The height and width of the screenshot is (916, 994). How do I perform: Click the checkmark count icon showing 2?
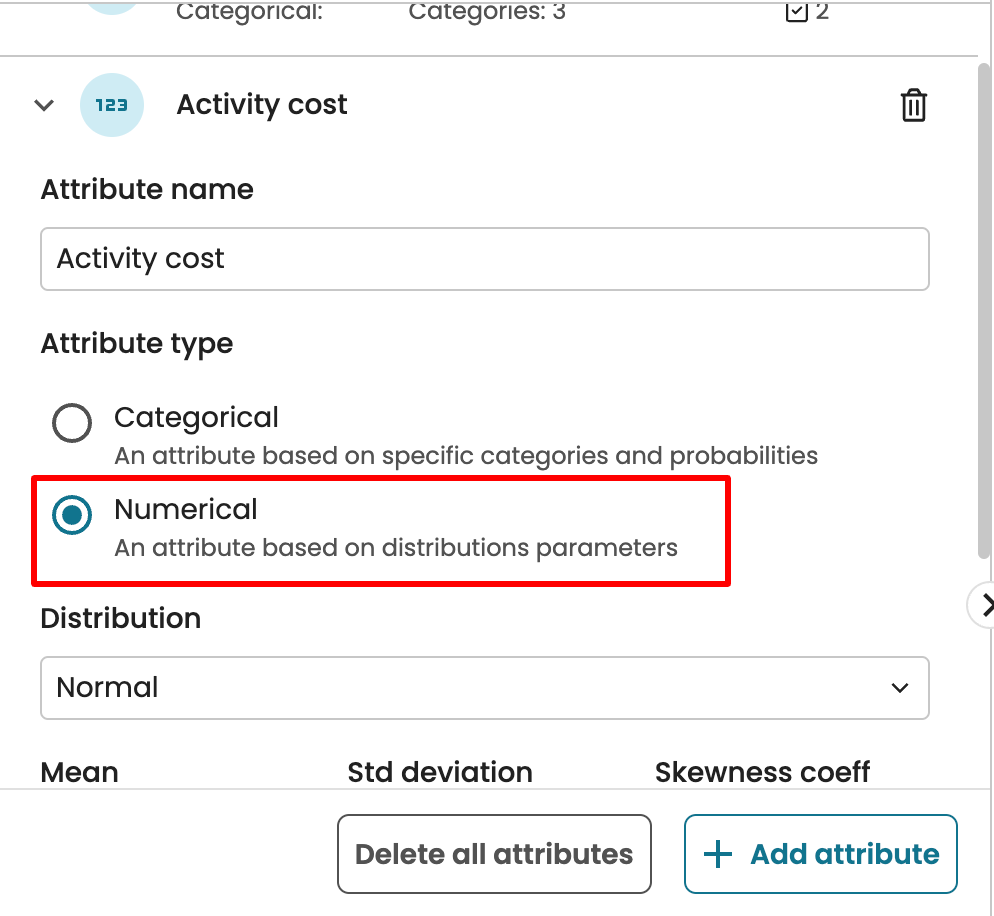(x=797, y=12)
